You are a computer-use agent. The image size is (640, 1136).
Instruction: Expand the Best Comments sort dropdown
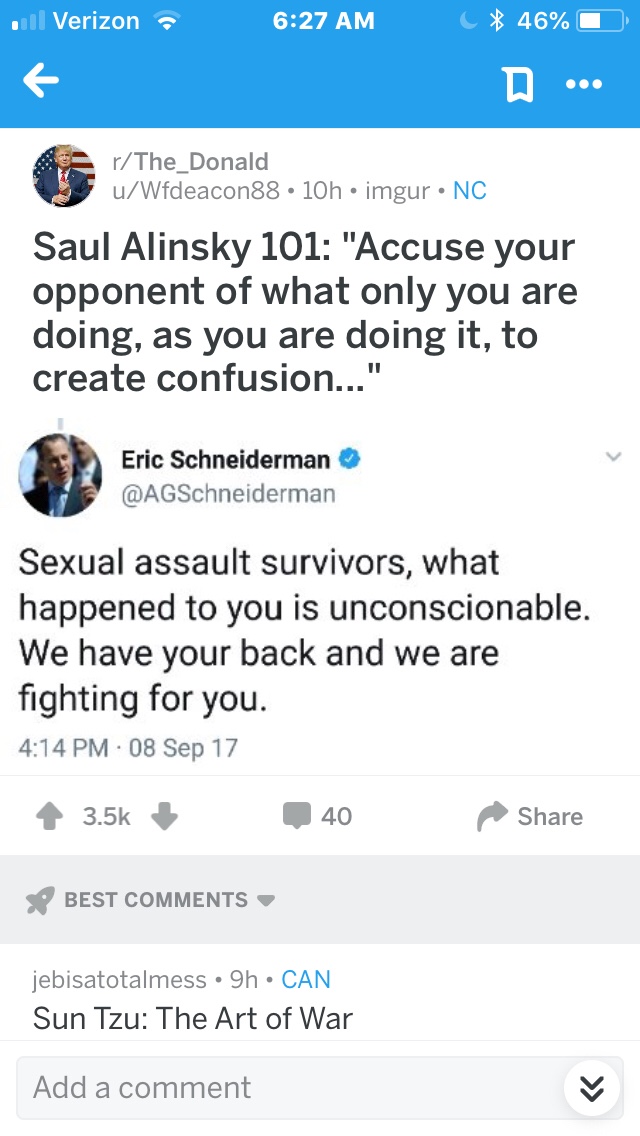click(266, 900)
